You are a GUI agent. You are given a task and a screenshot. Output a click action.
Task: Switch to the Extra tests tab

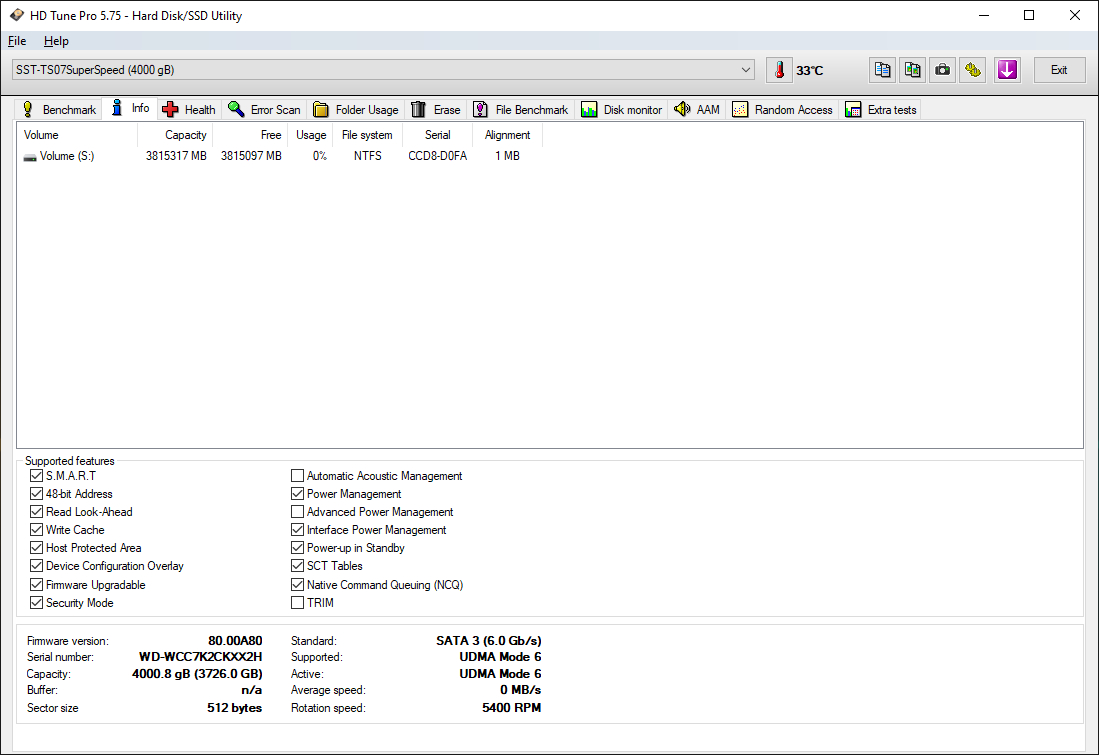click(x=880, y=109)
